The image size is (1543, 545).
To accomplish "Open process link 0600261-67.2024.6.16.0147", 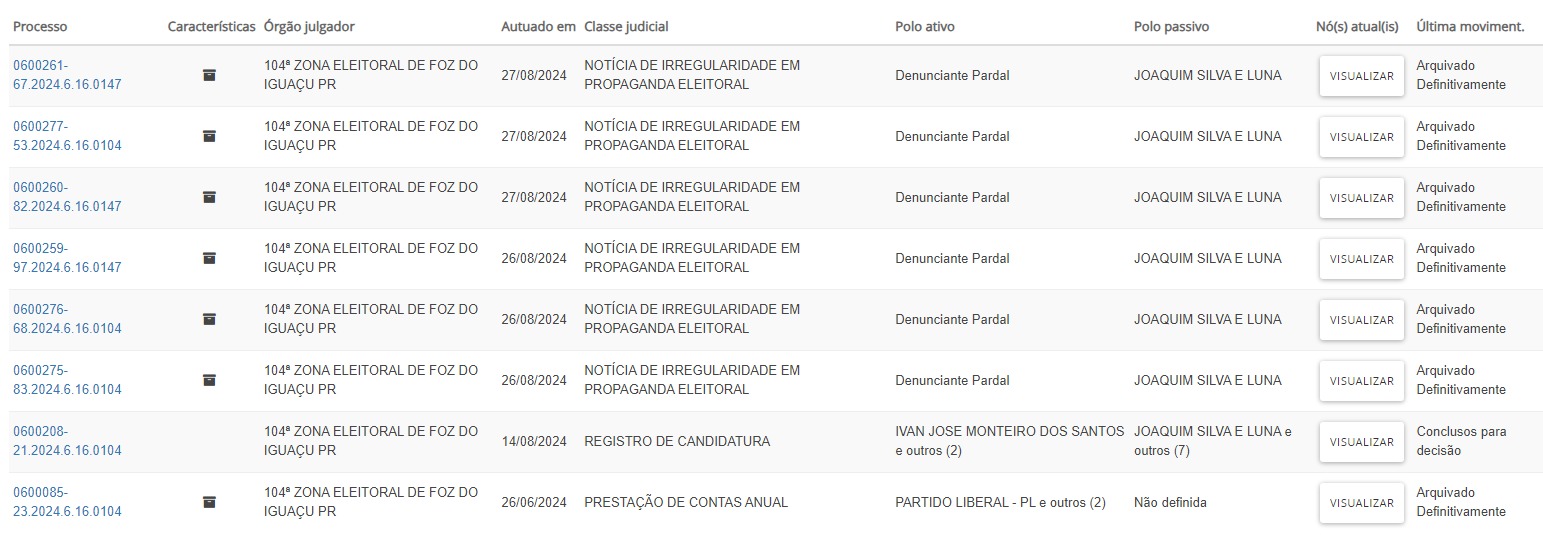I will pos(67,75).
